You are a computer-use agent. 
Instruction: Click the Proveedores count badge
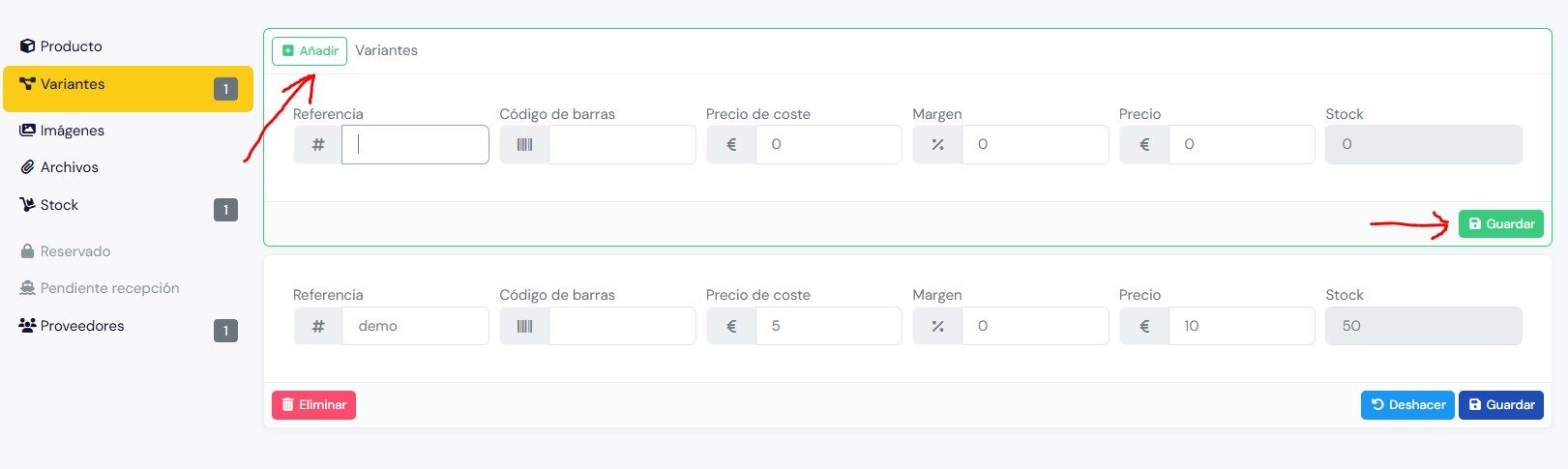tap(225, 331)
